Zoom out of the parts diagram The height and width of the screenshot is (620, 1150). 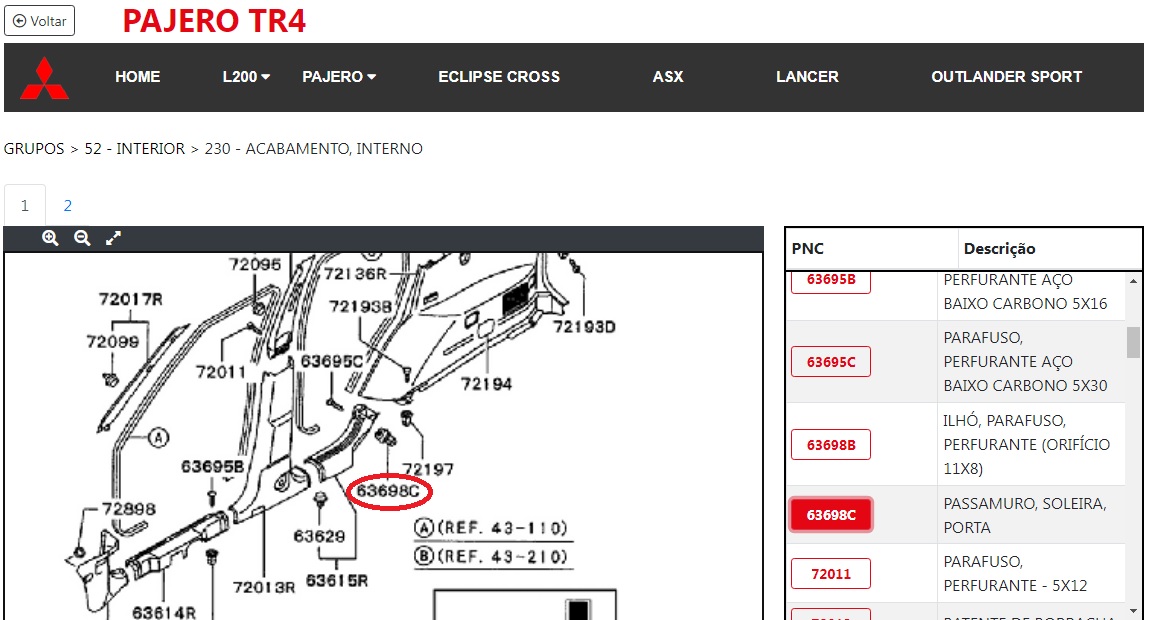tap(82, 238)
